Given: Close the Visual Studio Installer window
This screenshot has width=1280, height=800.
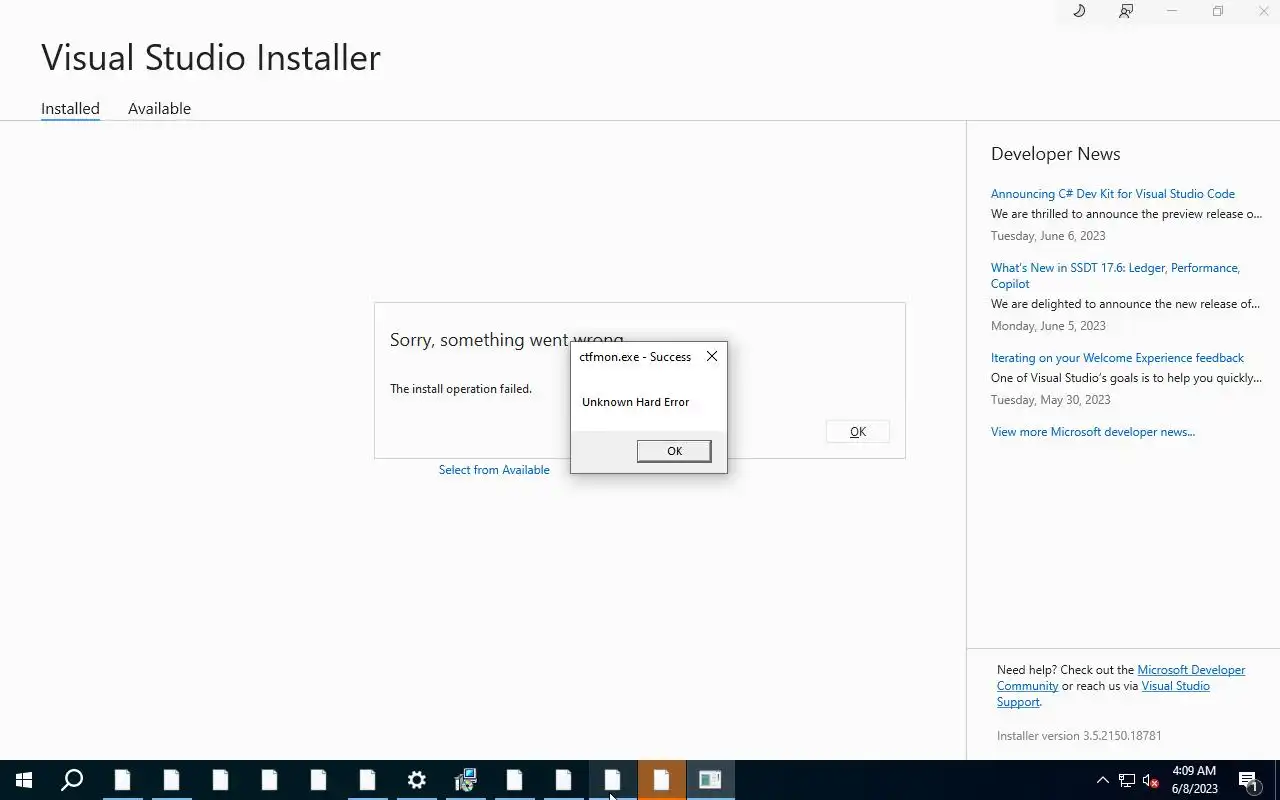Looking at the screenshot, I should pos(1263,11).
